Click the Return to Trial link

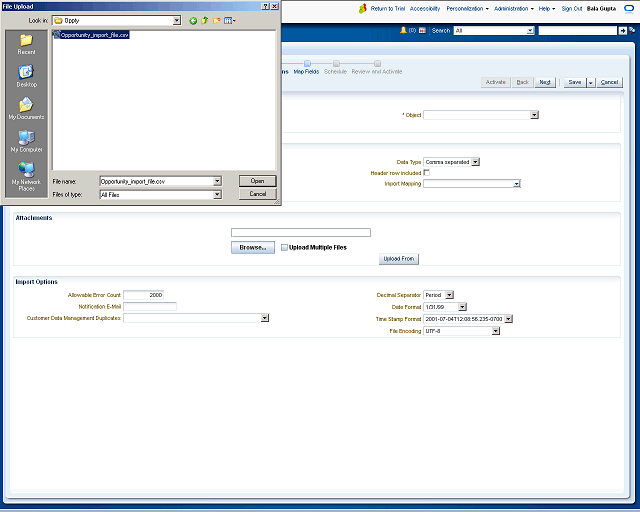[388, 9]
